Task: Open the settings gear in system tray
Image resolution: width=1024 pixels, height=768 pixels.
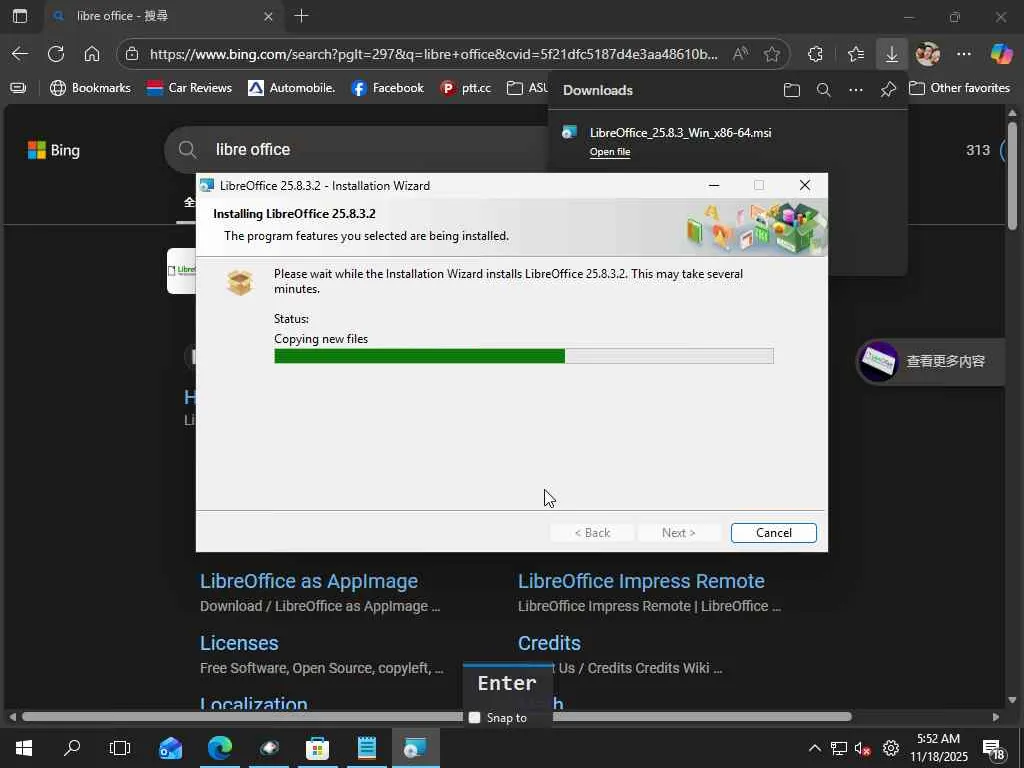Action: click(x=891, y=748)
